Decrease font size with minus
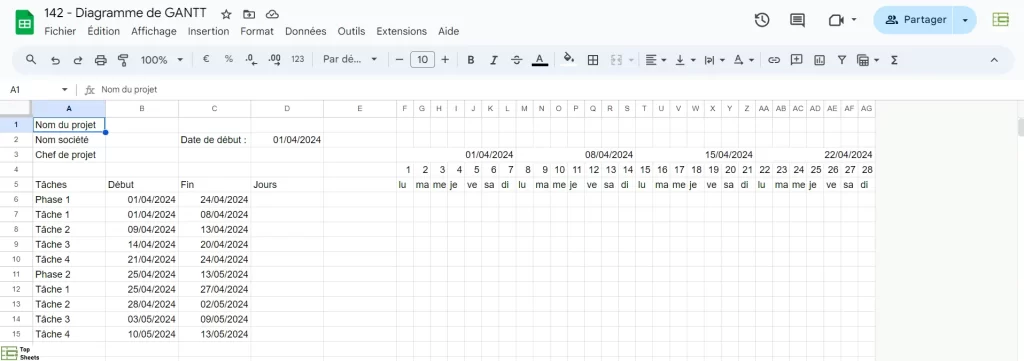The width and height of the screenshot is (1024, 361). point(400,59)
